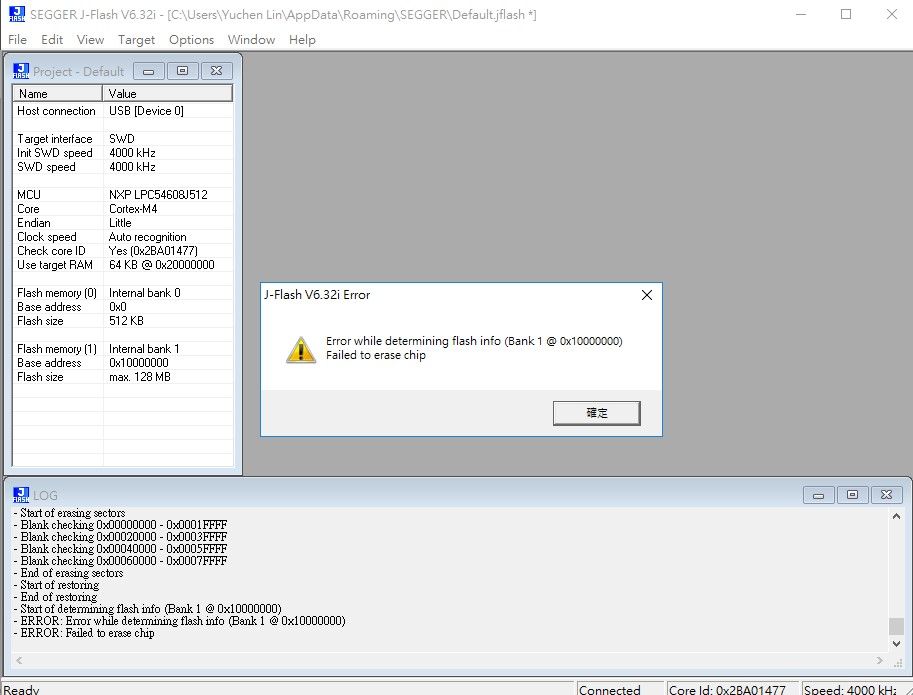Click the Name column header
913x695 pixels.
click(58, 93)
